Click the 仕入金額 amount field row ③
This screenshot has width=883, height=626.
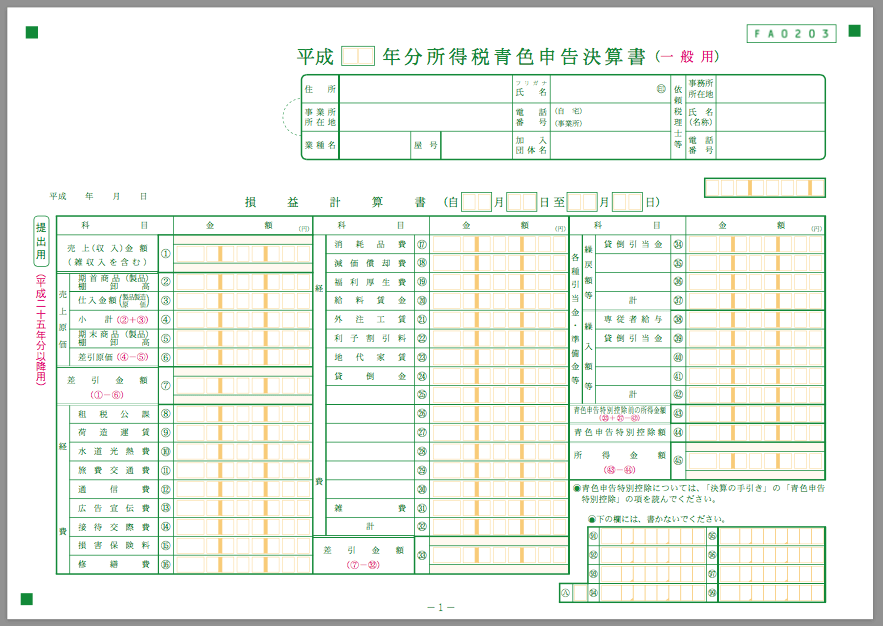[x=242, y=301]
